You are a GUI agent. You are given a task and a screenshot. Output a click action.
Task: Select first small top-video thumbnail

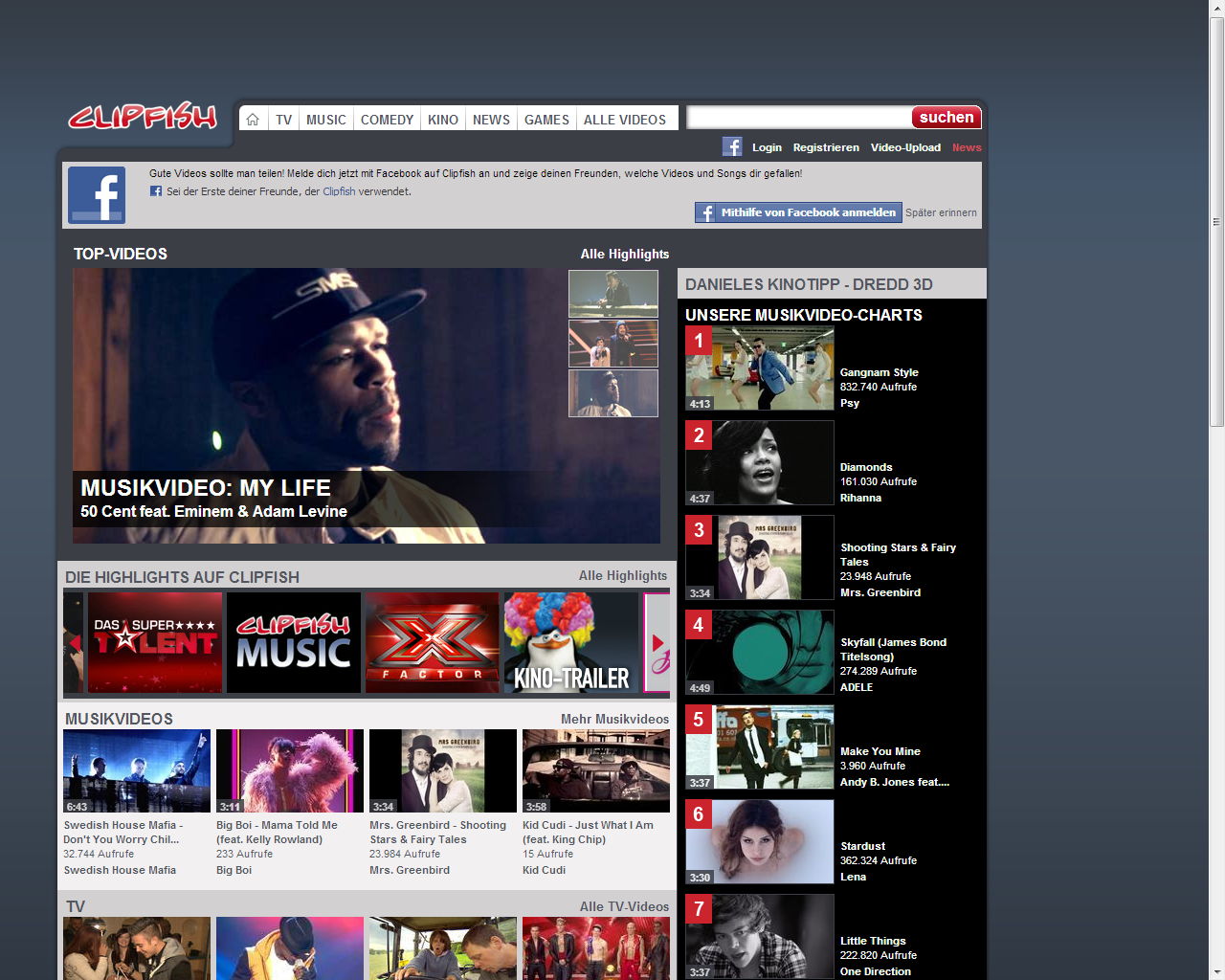point(613,294)
